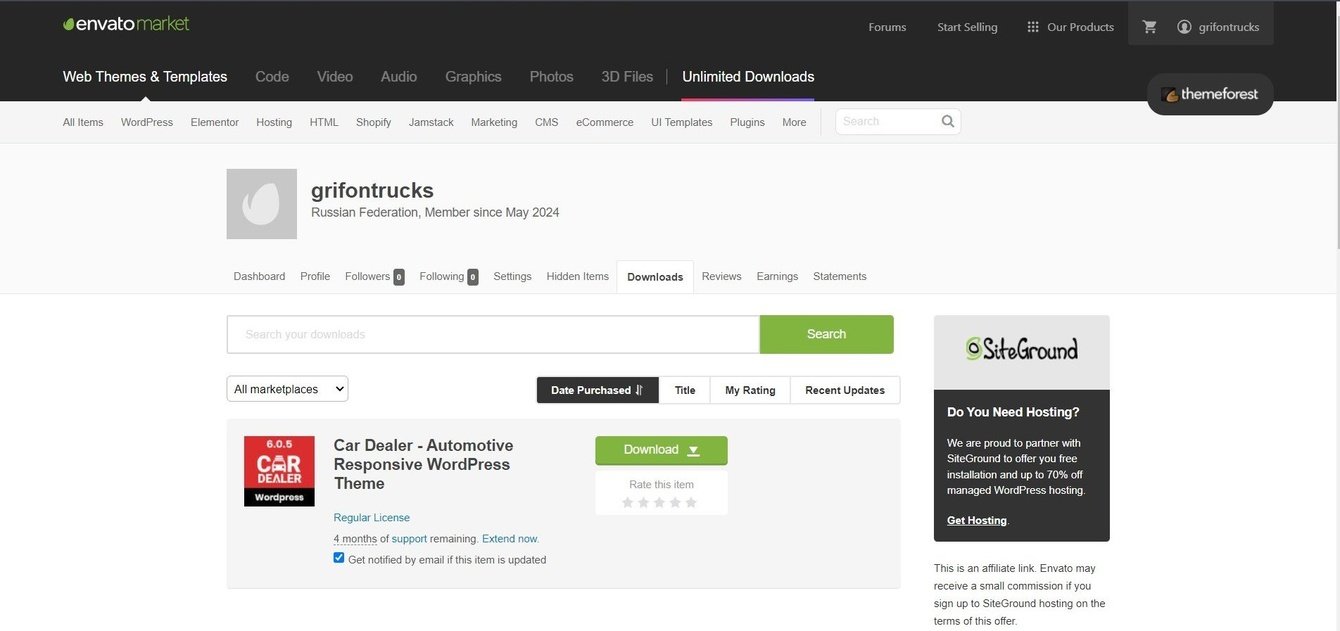Focus the Search your downloads field

pyautogui.click(x=493, y=334)
